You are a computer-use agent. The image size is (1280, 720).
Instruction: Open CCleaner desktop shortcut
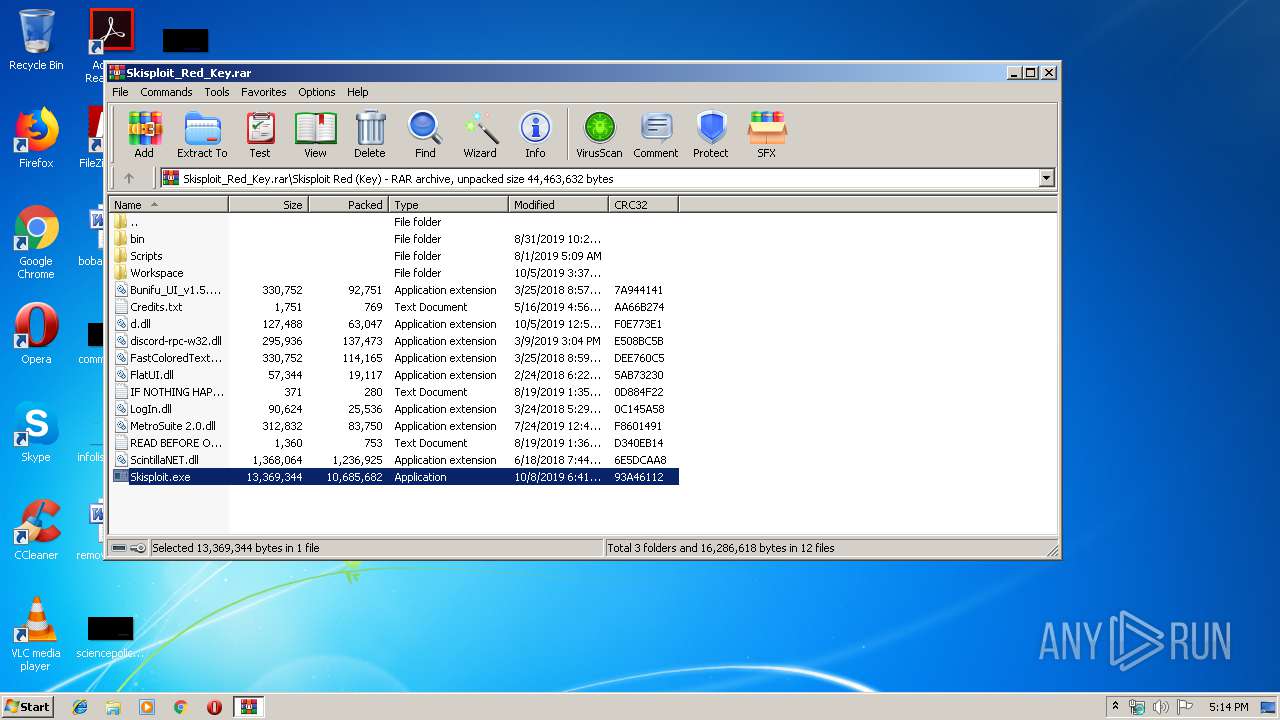point(36,530)
